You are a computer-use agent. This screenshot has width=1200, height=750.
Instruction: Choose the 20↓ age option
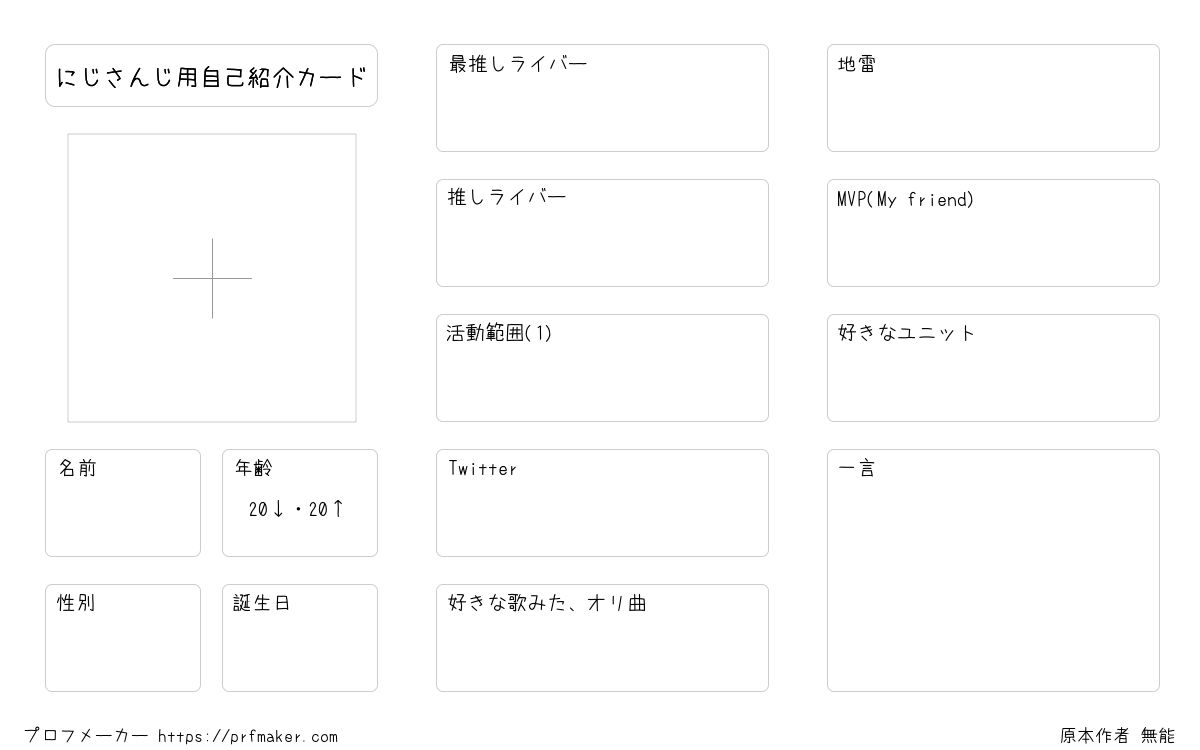(267, 509)
